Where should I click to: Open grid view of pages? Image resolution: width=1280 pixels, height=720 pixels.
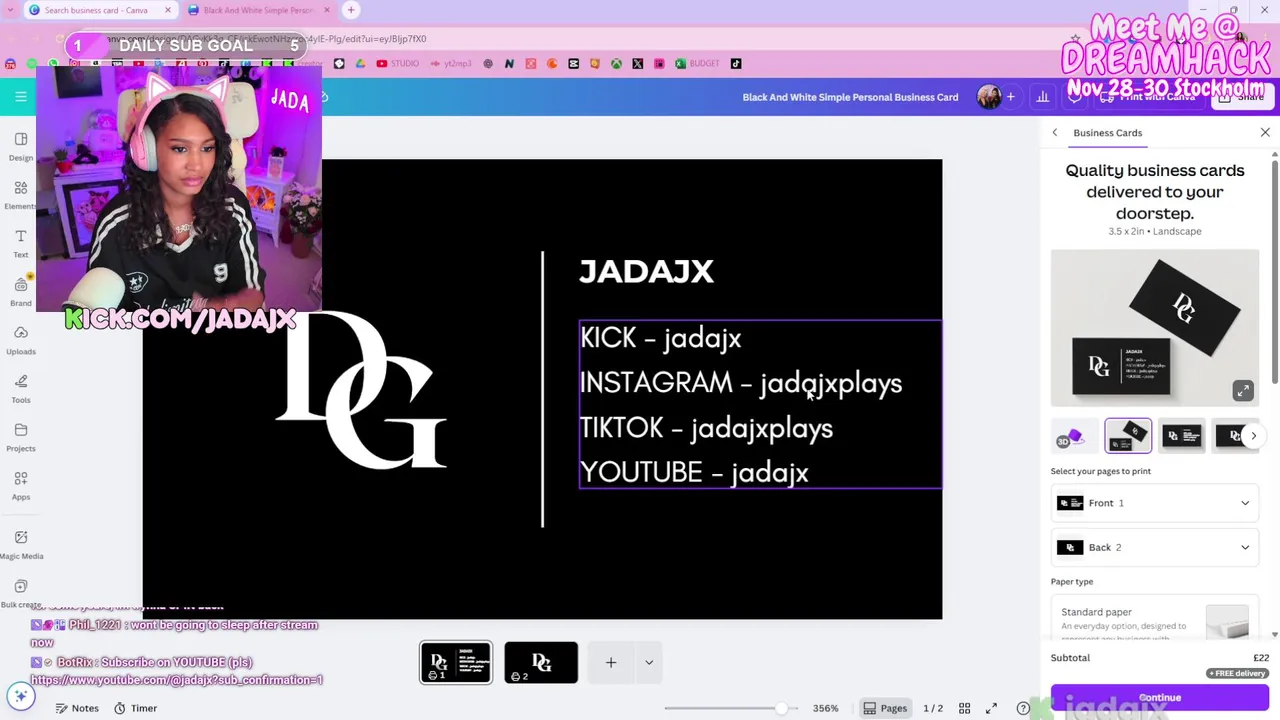point(964,708)
